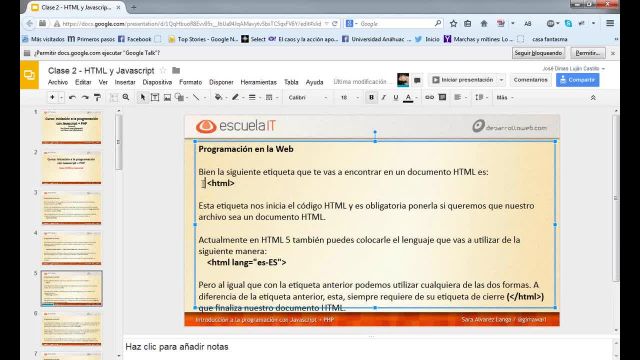Open the Calibri font dropdown
640x360 pixels.
[308, 98]
